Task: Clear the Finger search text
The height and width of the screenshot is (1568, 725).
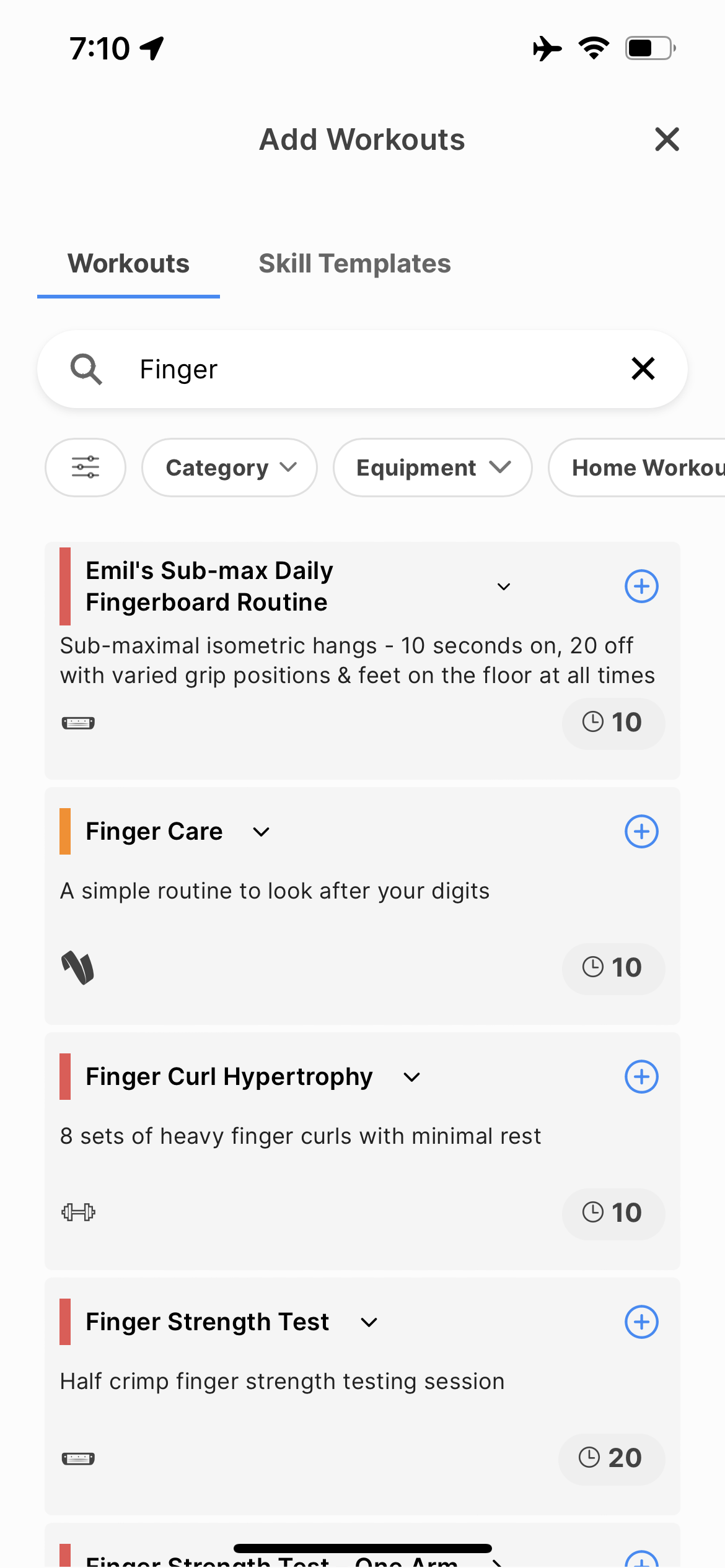Action: 643,368
